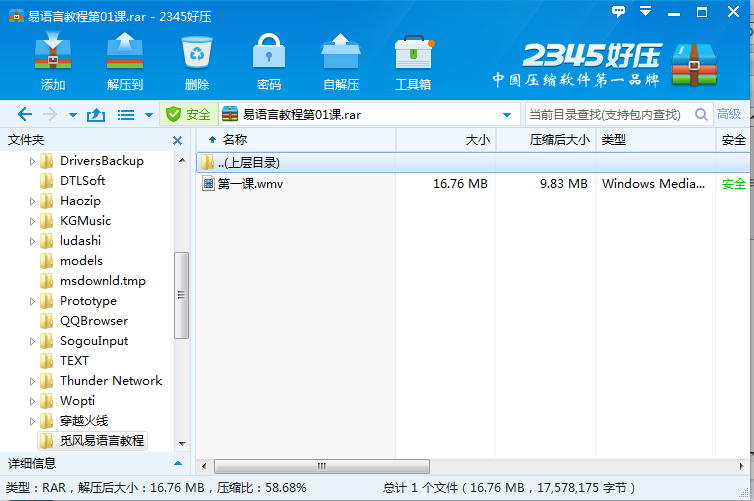Click the 16.76 MB size cell
Screen dimensions: 754x501
point(460,184)
